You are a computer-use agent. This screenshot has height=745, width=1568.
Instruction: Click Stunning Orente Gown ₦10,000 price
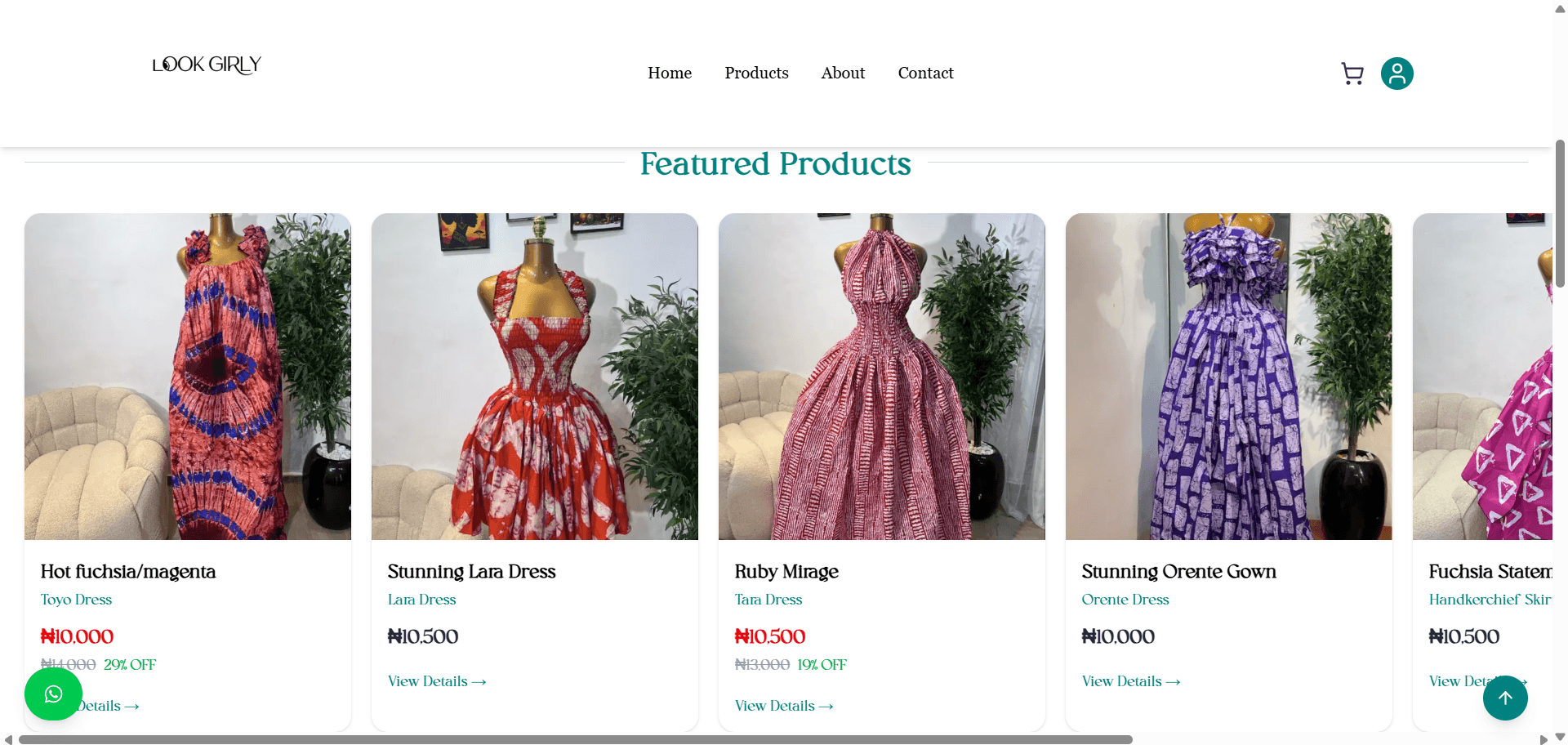1118,636
